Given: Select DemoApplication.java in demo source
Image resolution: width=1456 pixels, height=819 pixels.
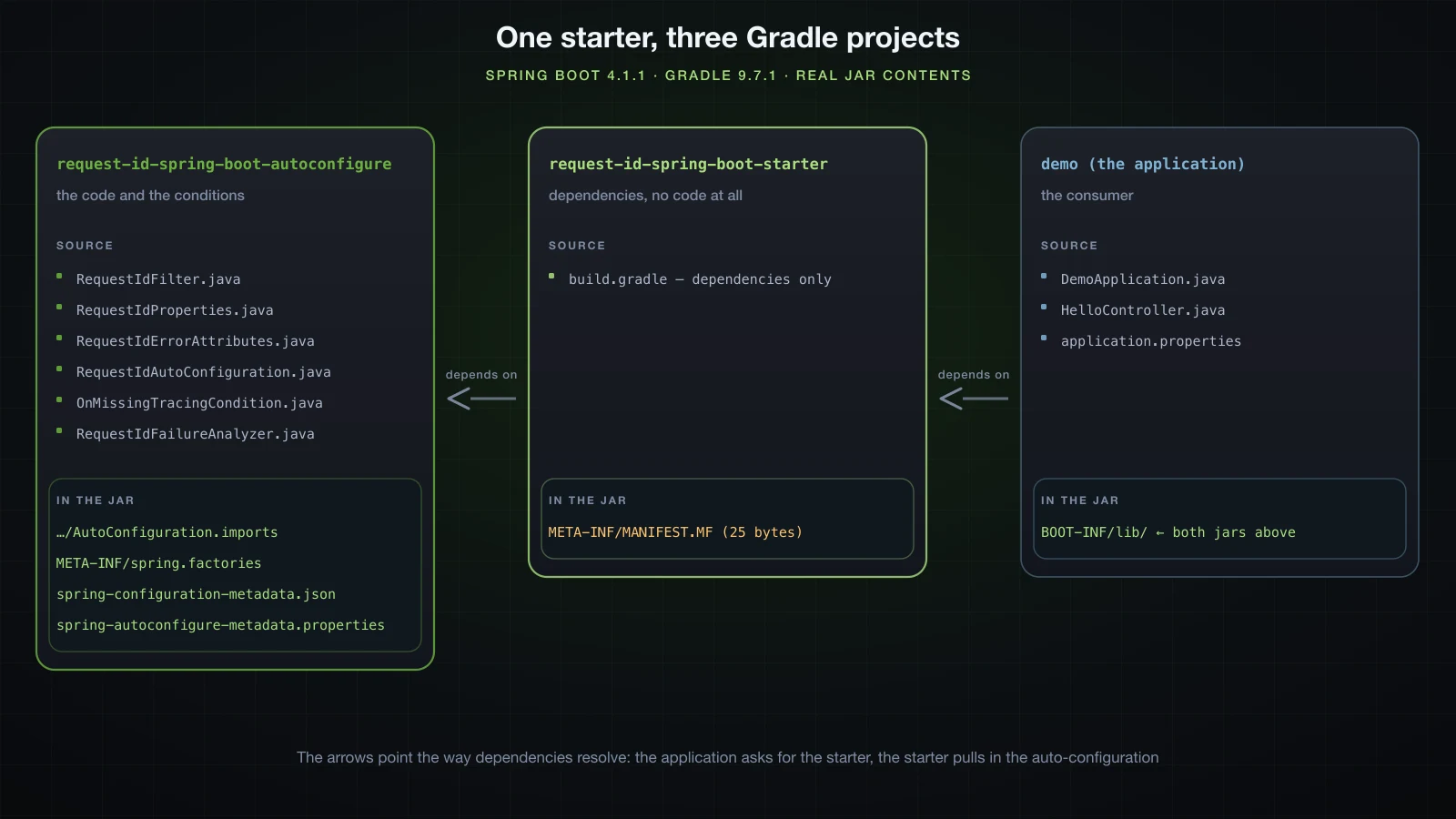Looking at the screenshot, I should click(x=1143, y=279).
